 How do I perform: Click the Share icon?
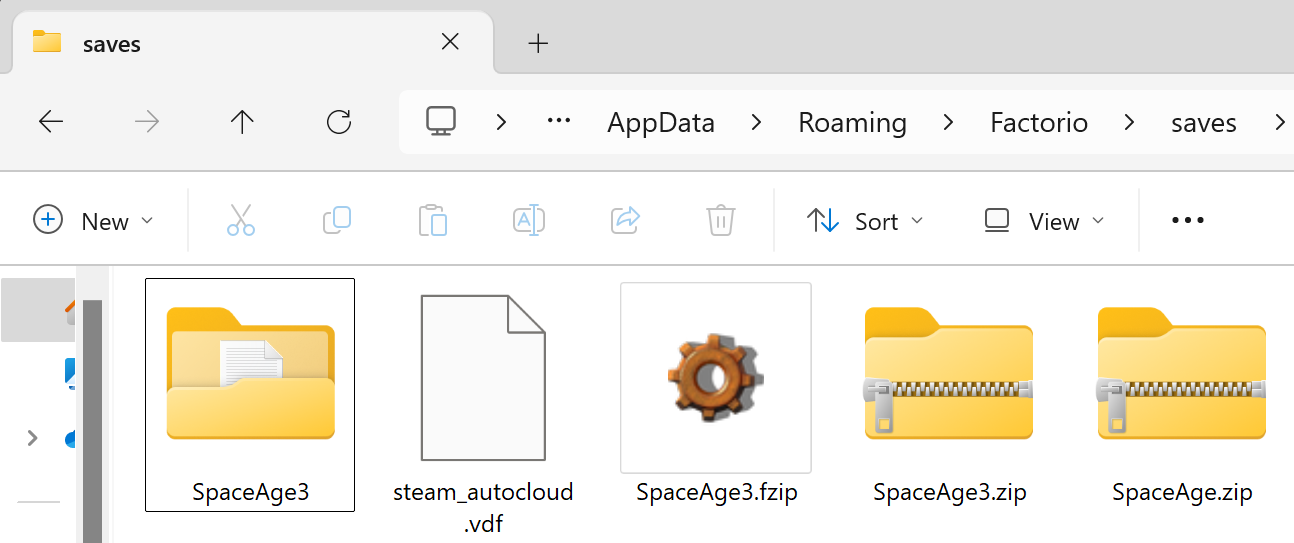point(625,220)
